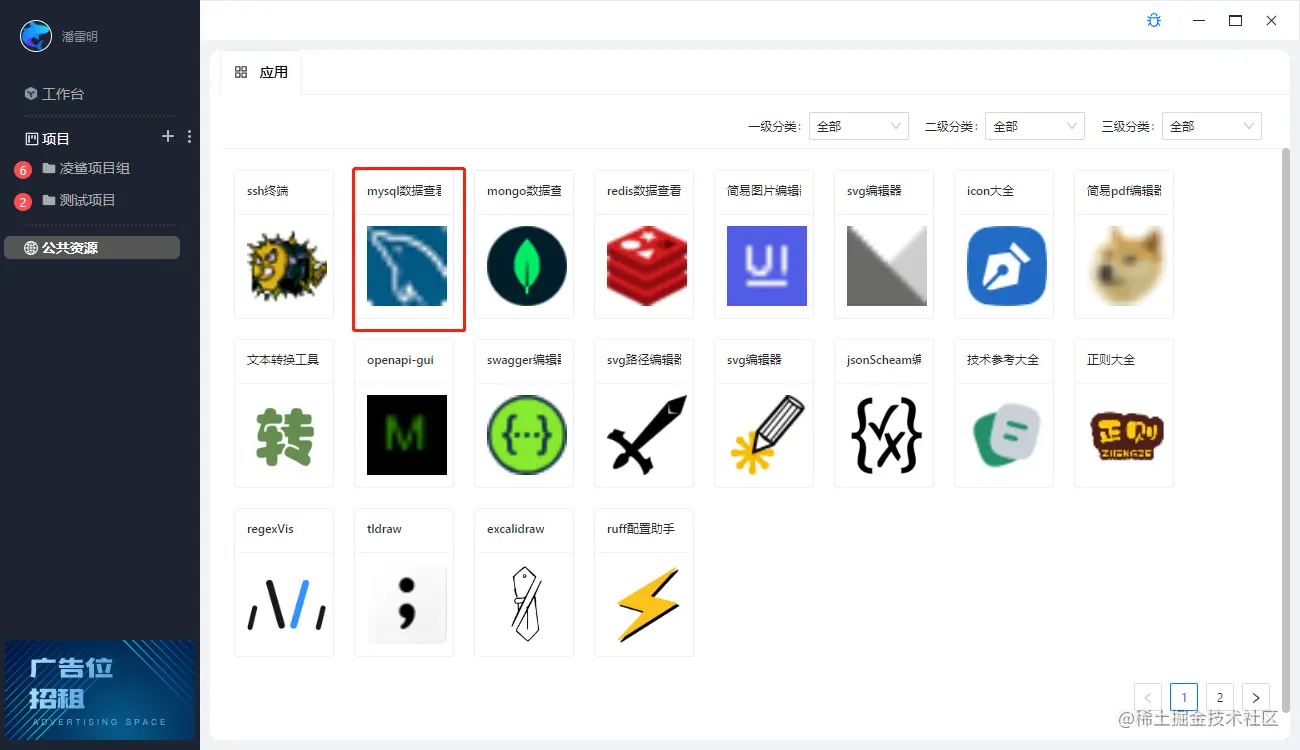Screen dimensions: 1300x750
Task: Open the 凌鲎项目组 folder
Action: click(x=87, y=168)
